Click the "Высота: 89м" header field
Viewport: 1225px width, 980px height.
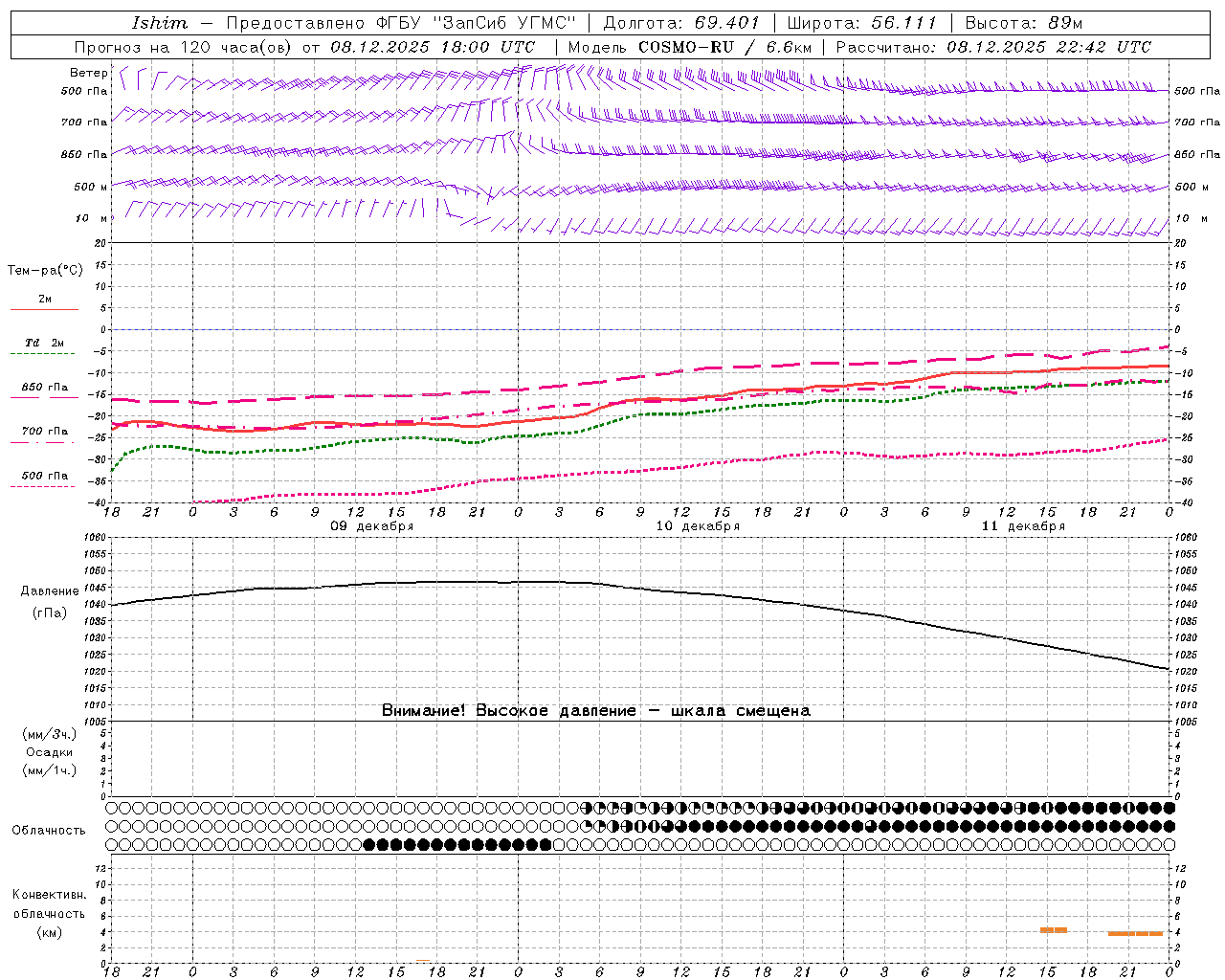1023,23
